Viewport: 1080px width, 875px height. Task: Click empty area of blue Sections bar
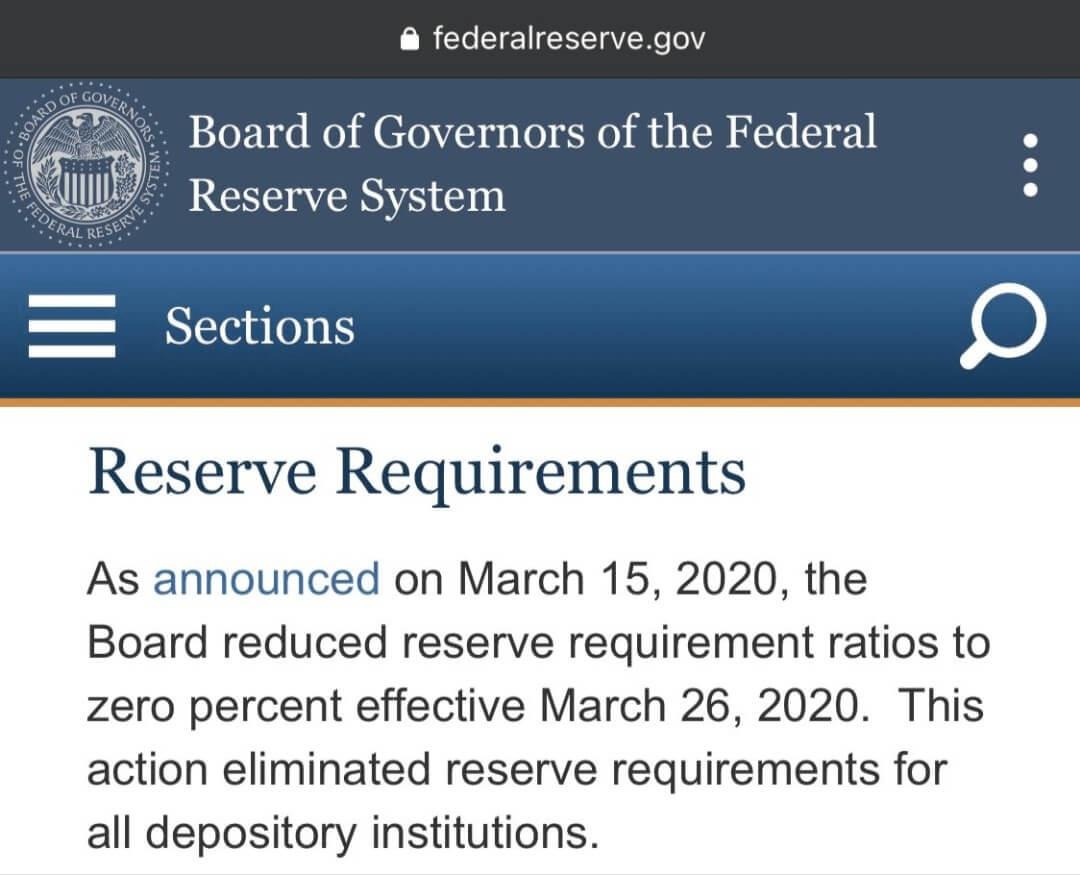[x=650, y=327]
